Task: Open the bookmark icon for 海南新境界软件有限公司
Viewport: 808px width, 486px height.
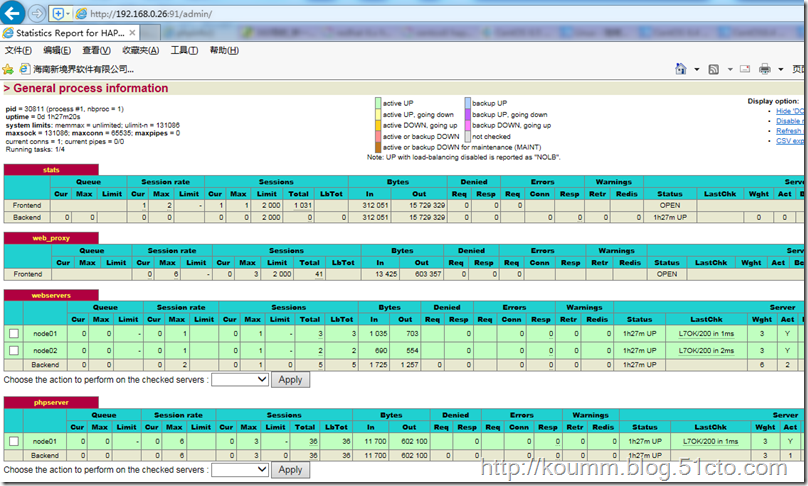Action: tap(24, 69)
